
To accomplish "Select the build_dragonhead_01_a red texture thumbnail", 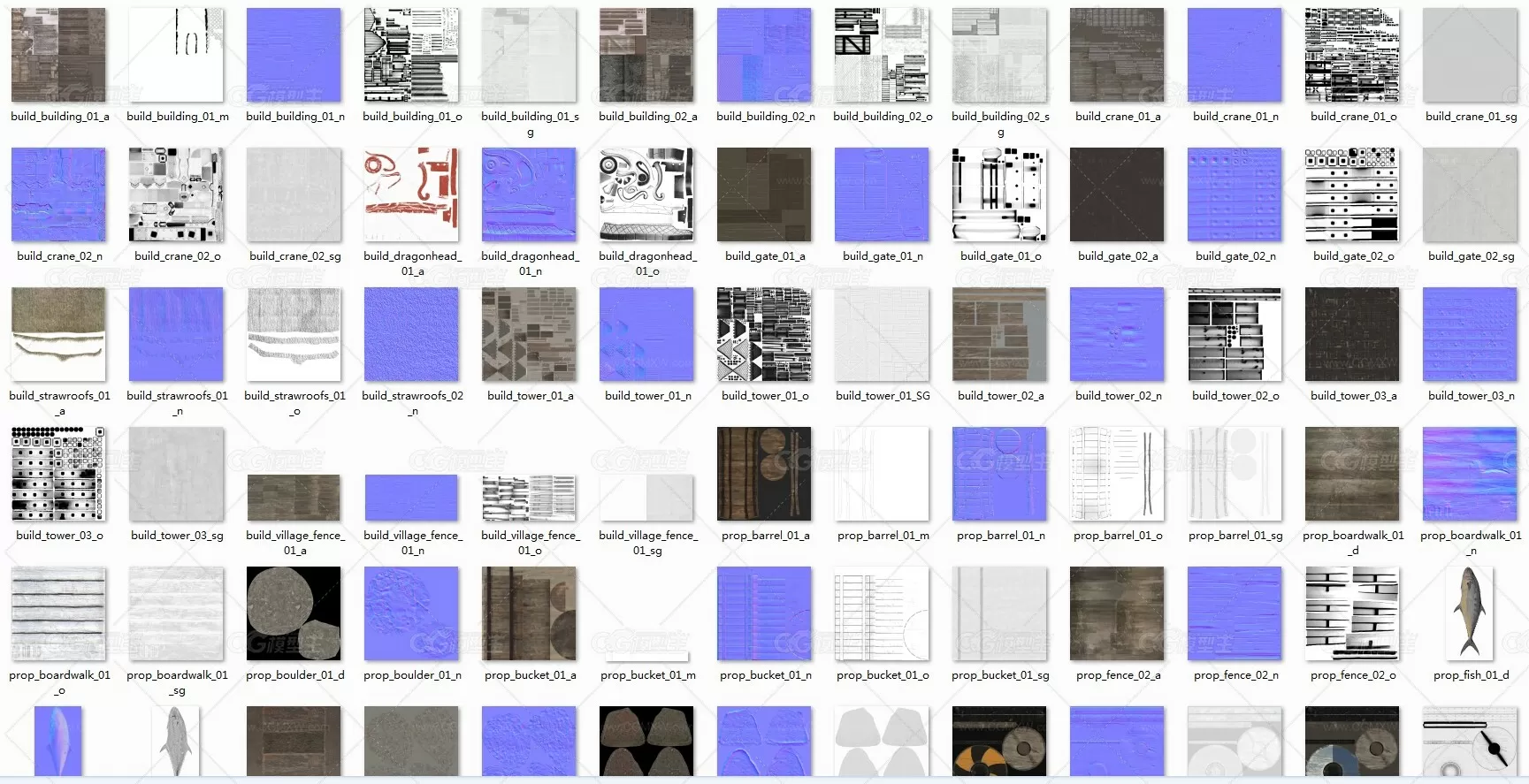I will (411, 194).
